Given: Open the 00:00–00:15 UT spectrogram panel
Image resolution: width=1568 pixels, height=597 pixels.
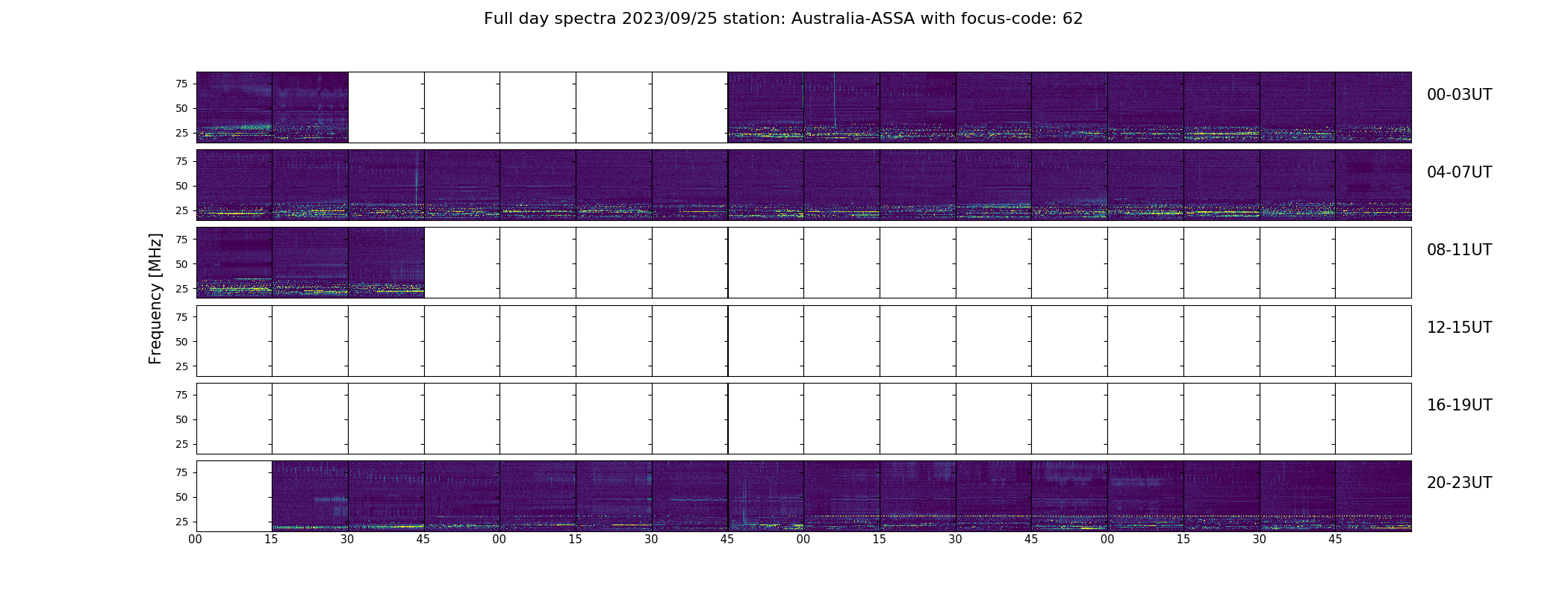Looking at the screenshot, I should [234, 107].
